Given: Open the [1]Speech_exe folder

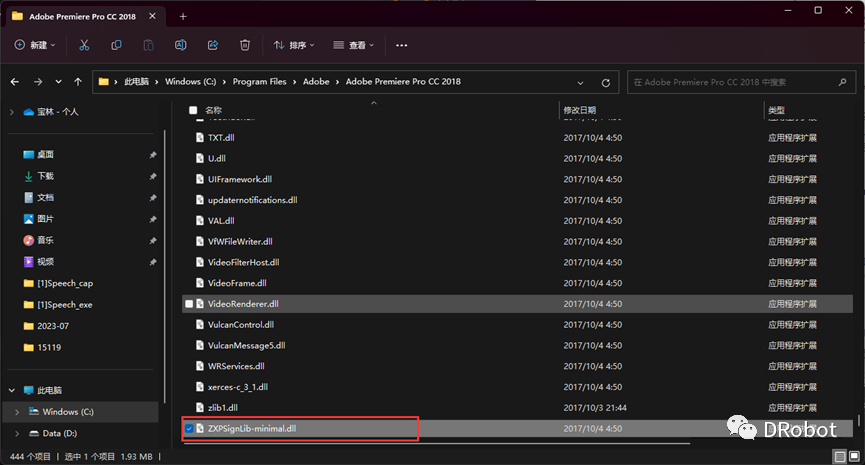Looking at the screenshot, I should (65, 304).
